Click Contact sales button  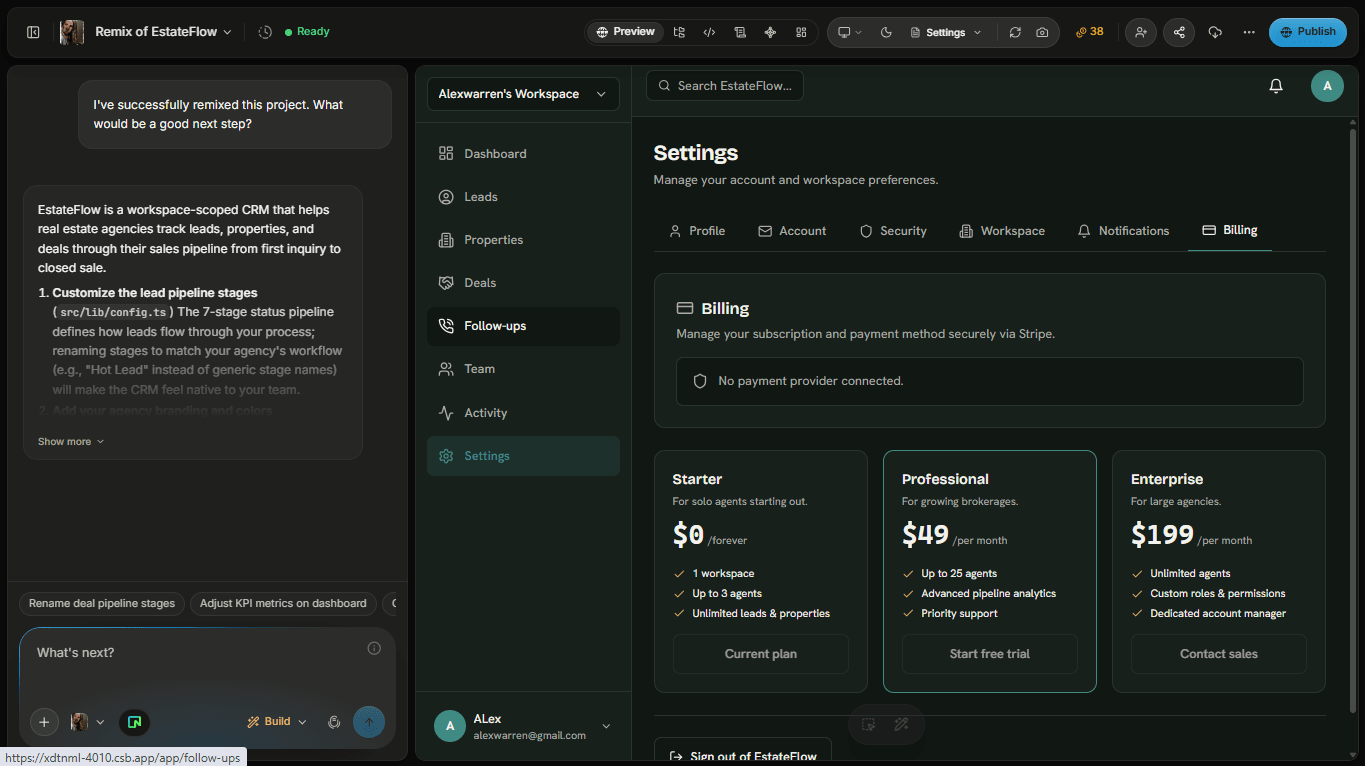click(x=1219, y=654)
